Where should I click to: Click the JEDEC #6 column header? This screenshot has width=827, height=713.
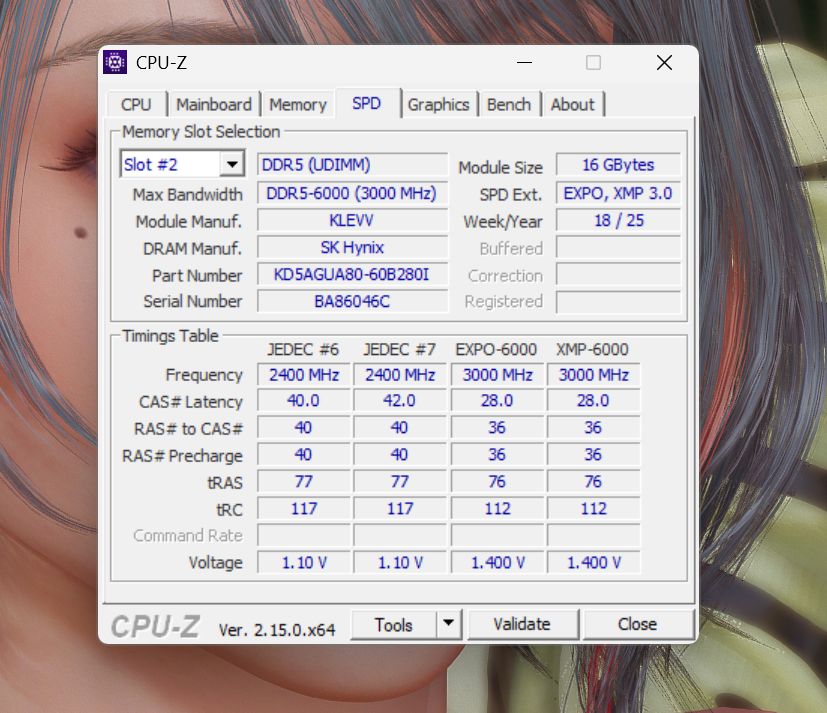click(303, 349)
